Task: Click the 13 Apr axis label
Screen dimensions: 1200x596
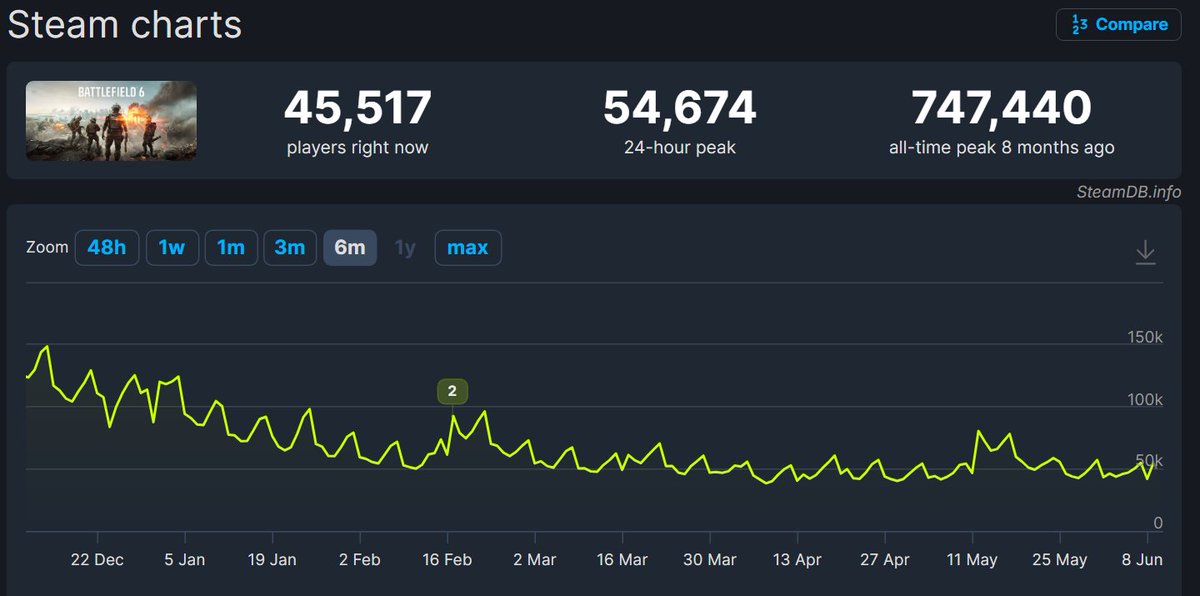Action: click(x=796, y=560)
